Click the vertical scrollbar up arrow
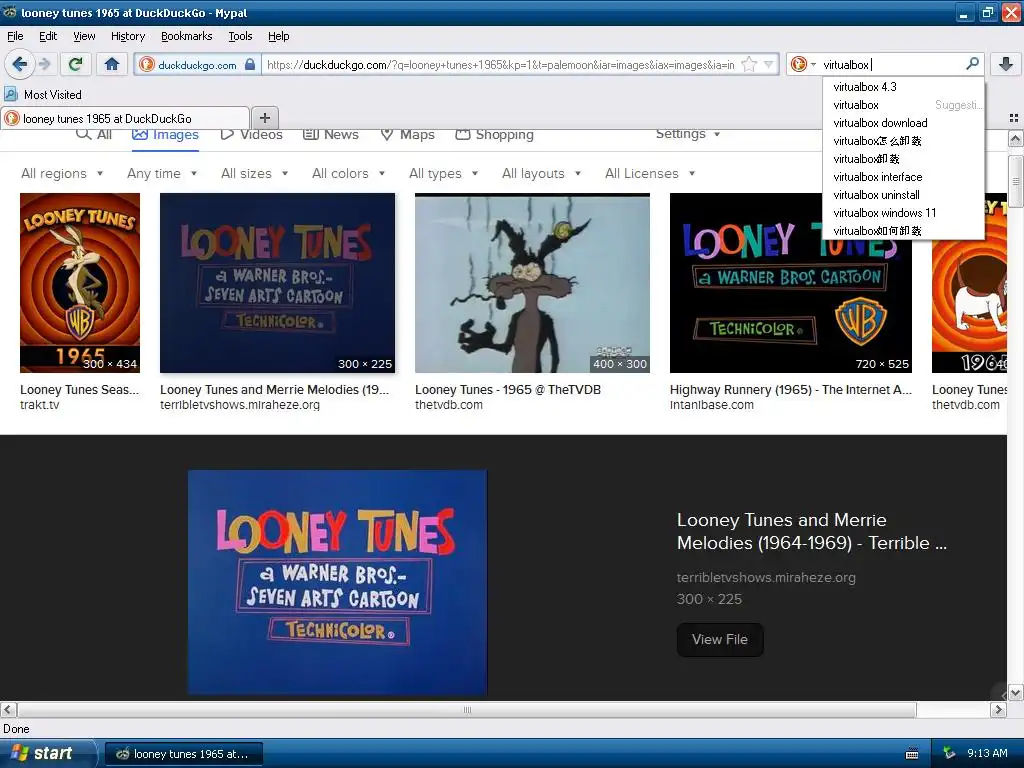 1015,138
